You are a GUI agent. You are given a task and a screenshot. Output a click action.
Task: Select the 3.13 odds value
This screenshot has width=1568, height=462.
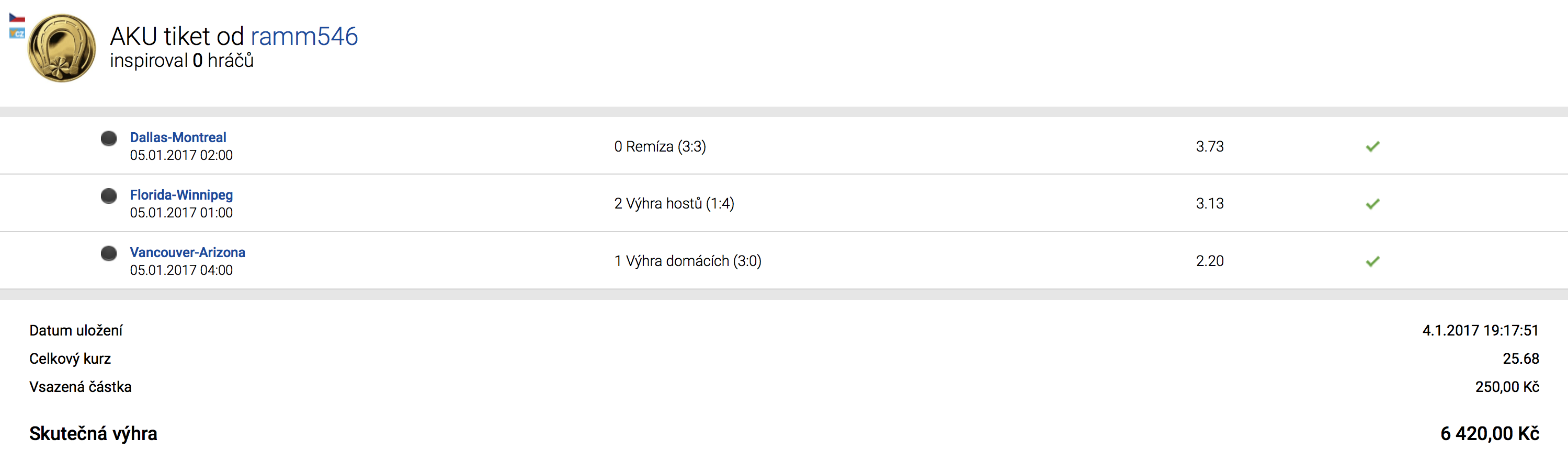click(x=1210, y=204)
